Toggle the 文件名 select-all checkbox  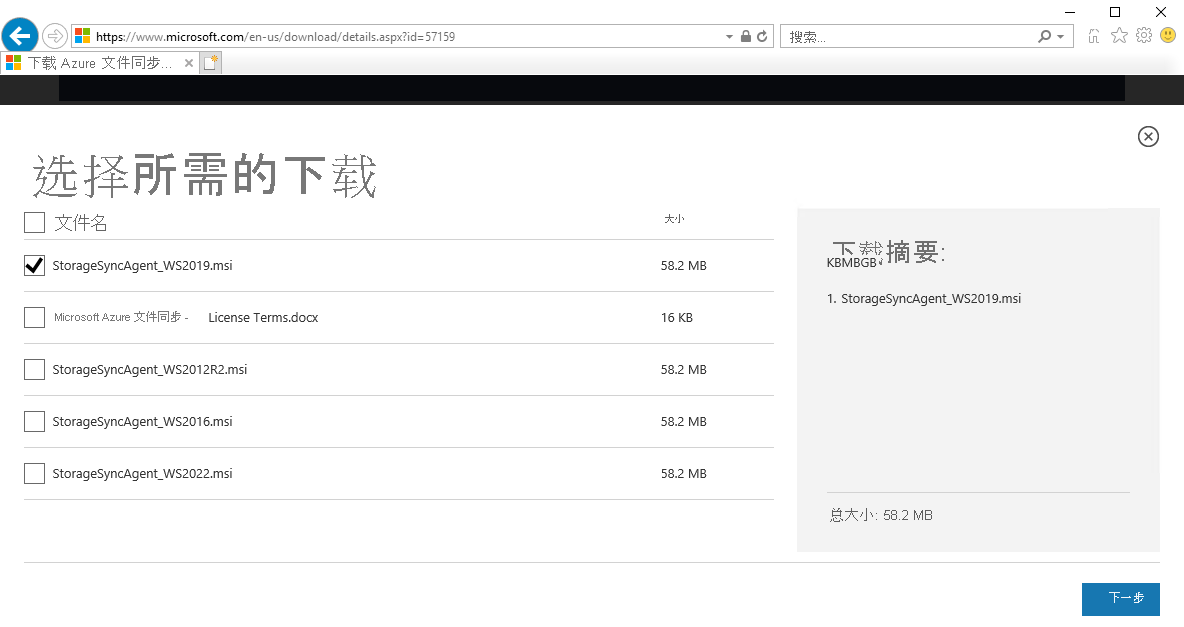pyautogui.click(x=34, y=222)
